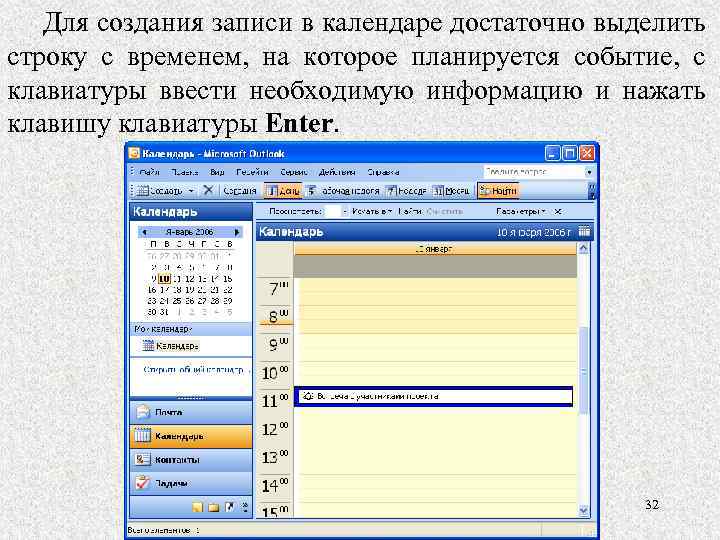Open the Справка menu
Image resolution: width=720 pixels, height=540 pixels.
[383, 172]
